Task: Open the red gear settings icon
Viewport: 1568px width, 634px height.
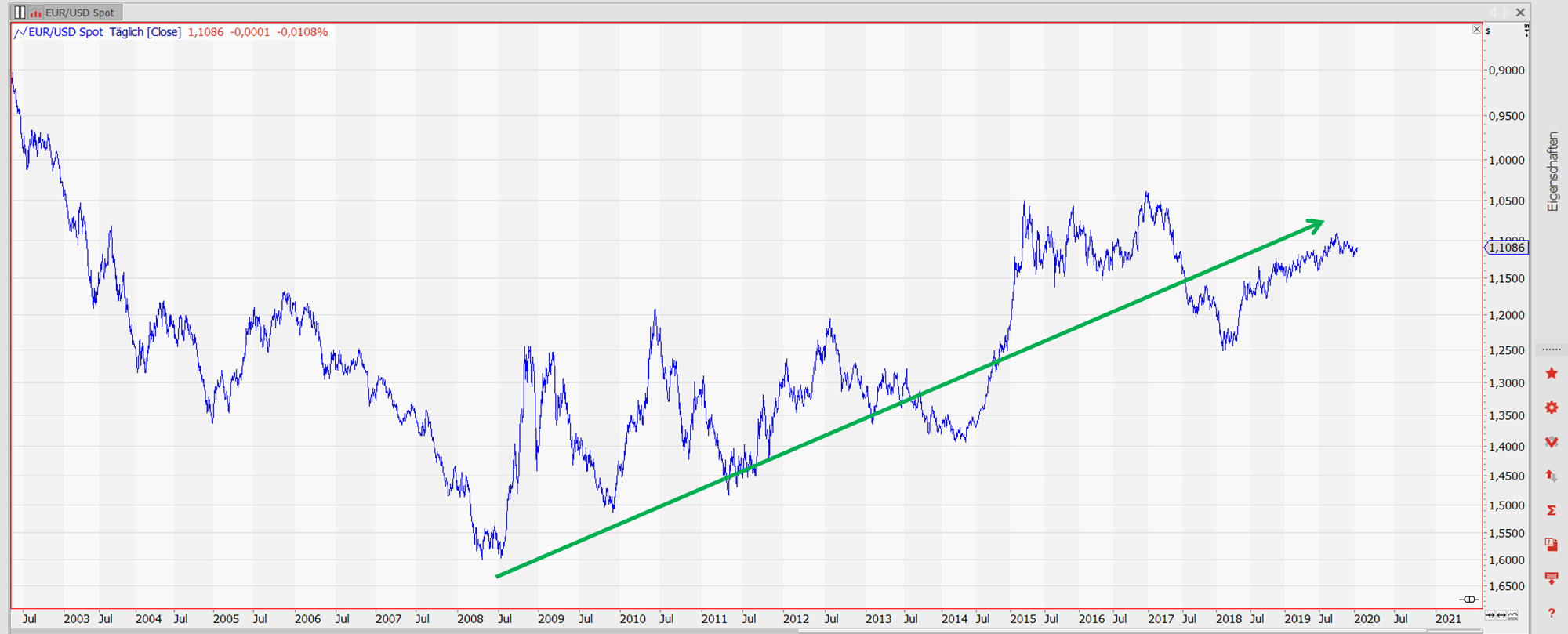Action: click(1551, 408)
